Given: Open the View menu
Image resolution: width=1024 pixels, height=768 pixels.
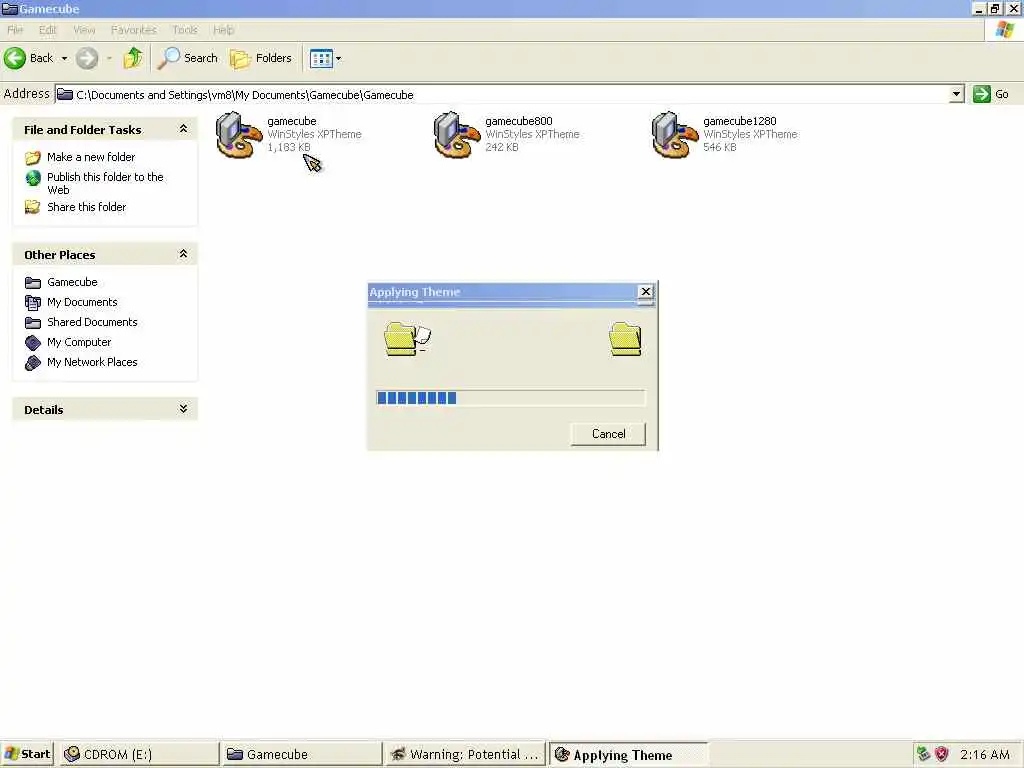Looking at the screenshot, I should tap(84, 30).
